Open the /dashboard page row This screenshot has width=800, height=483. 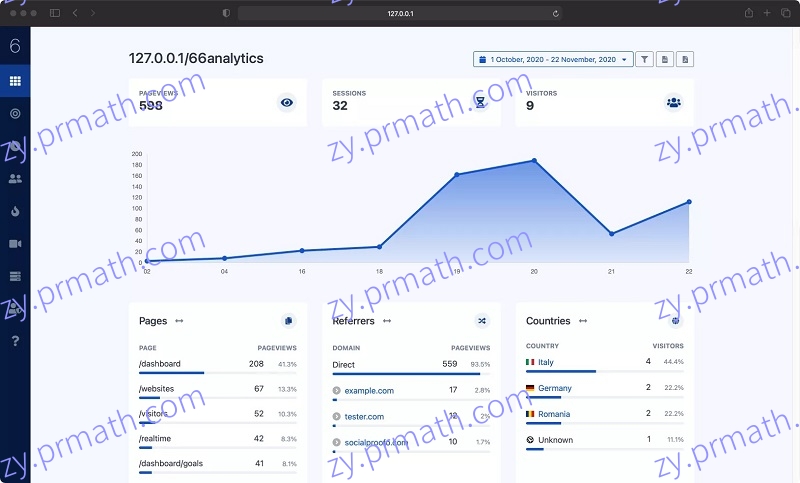(x=217, y=367)
